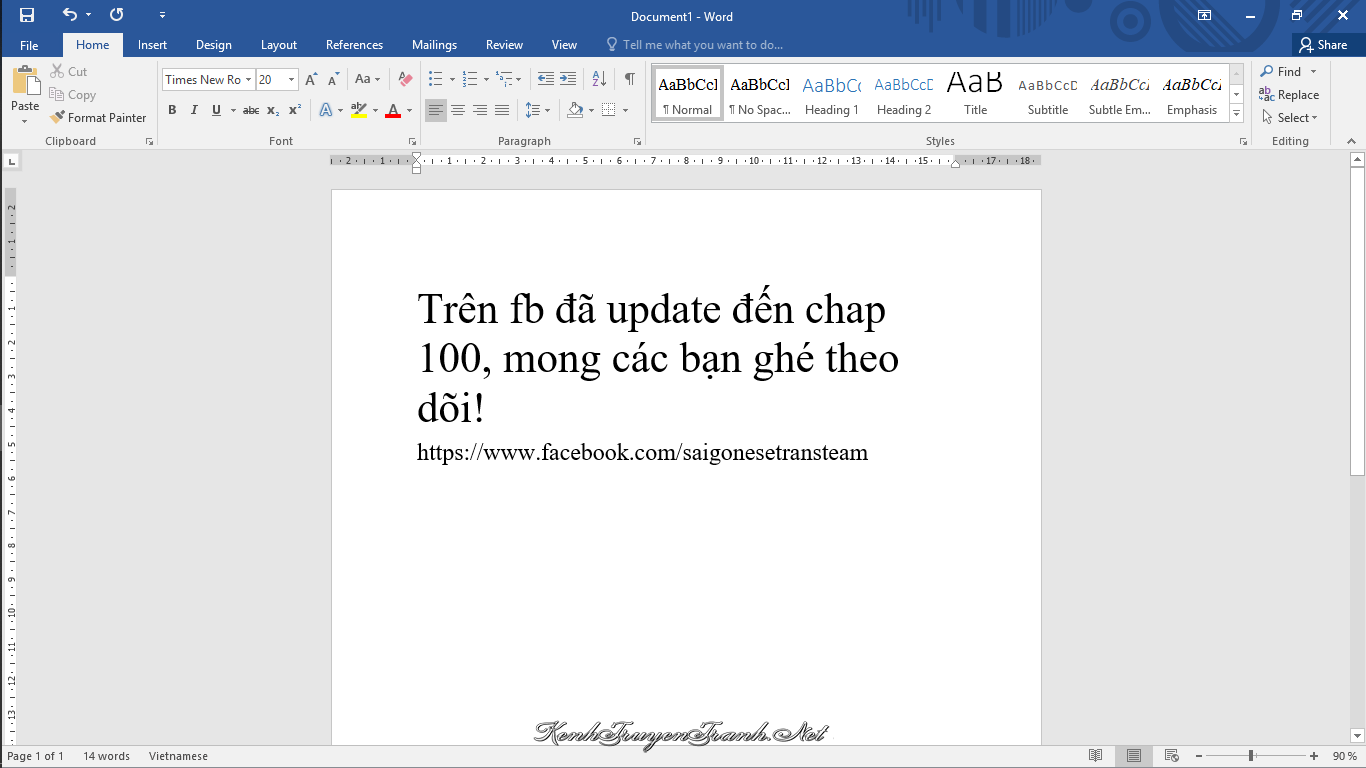Apply the Heading 1 style
This screenshot has height=768, width=1366.
tap(832, 94)
